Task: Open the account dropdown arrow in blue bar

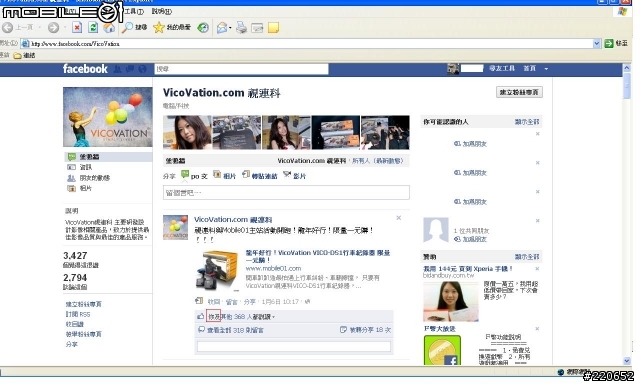Action: [546, 69]
